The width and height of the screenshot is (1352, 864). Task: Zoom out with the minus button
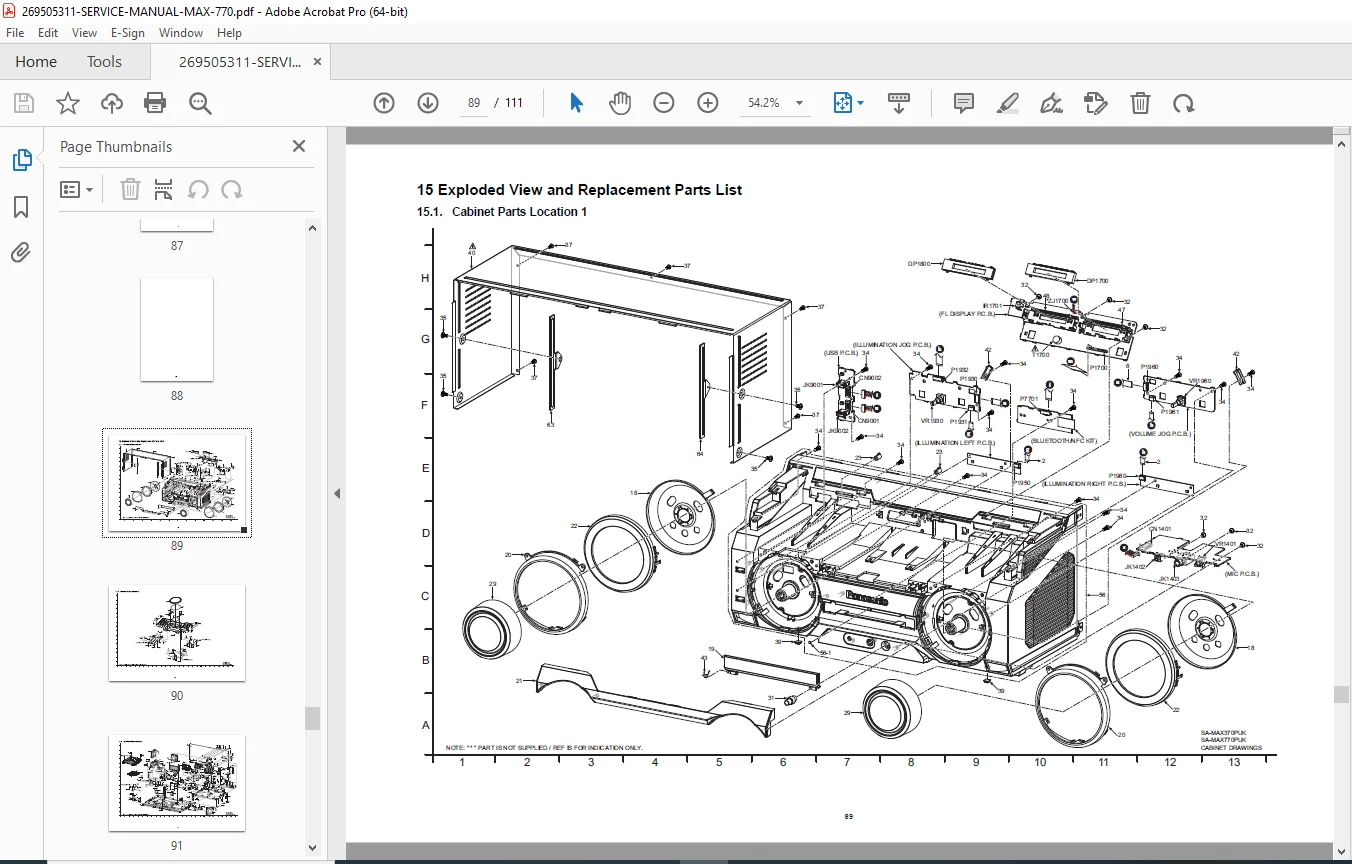click(664, 103)
